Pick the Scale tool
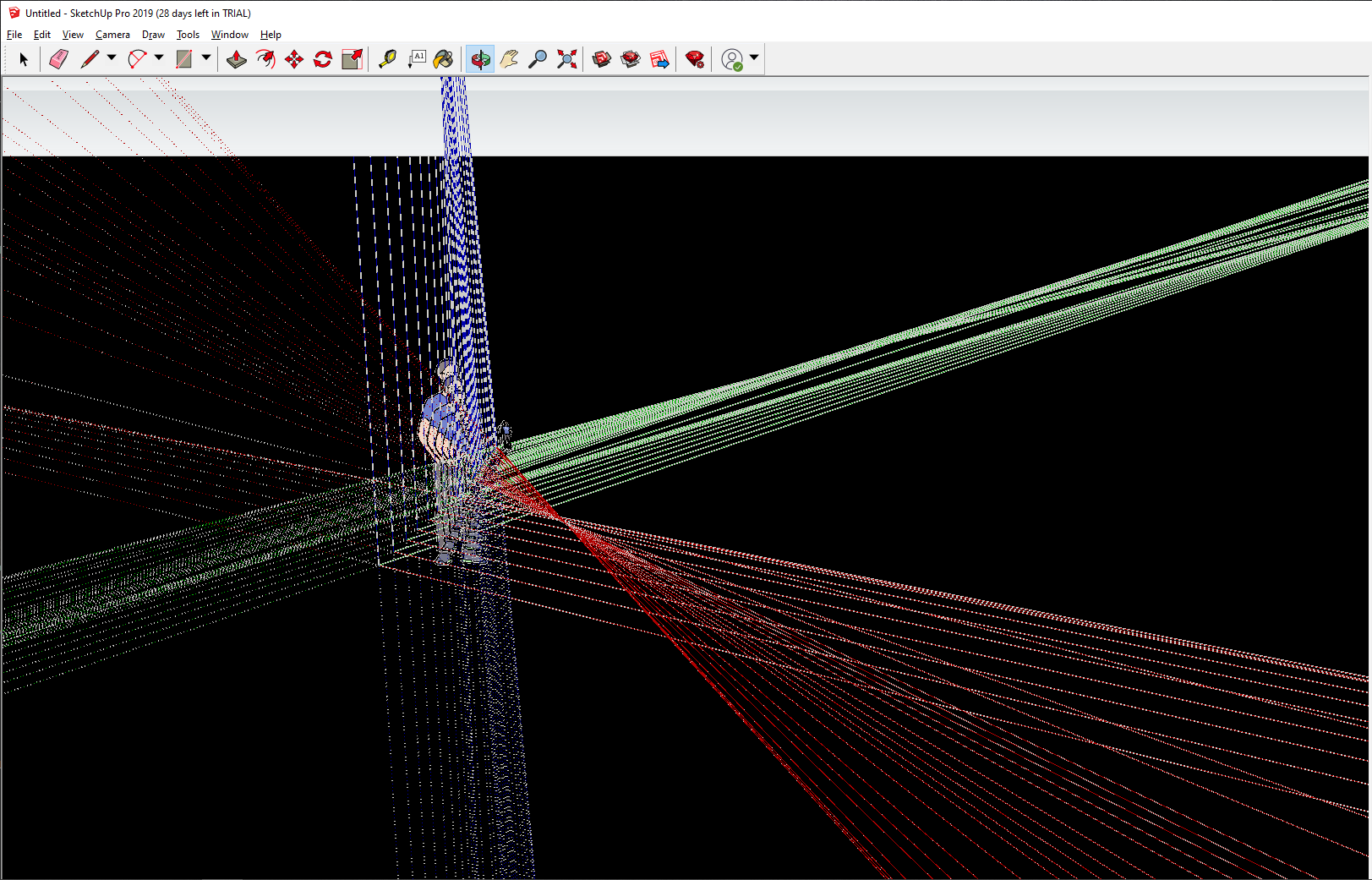The image size is (1372, 880). click(352, 59)
